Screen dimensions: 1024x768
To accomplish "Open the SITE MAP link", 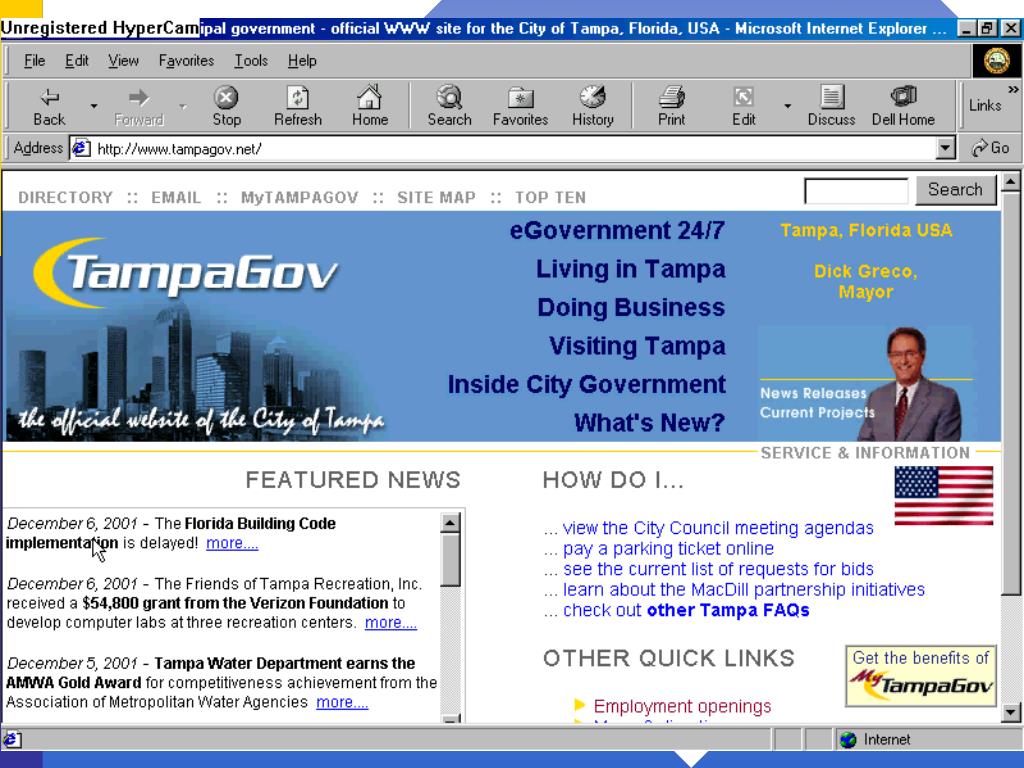I will pos(436,197).
